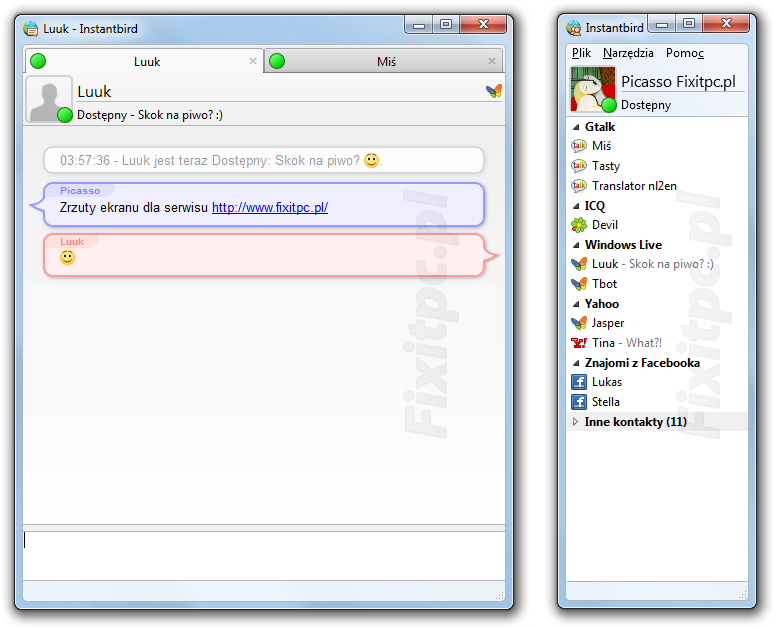Open the Plik menu

(x=581, y=53)
